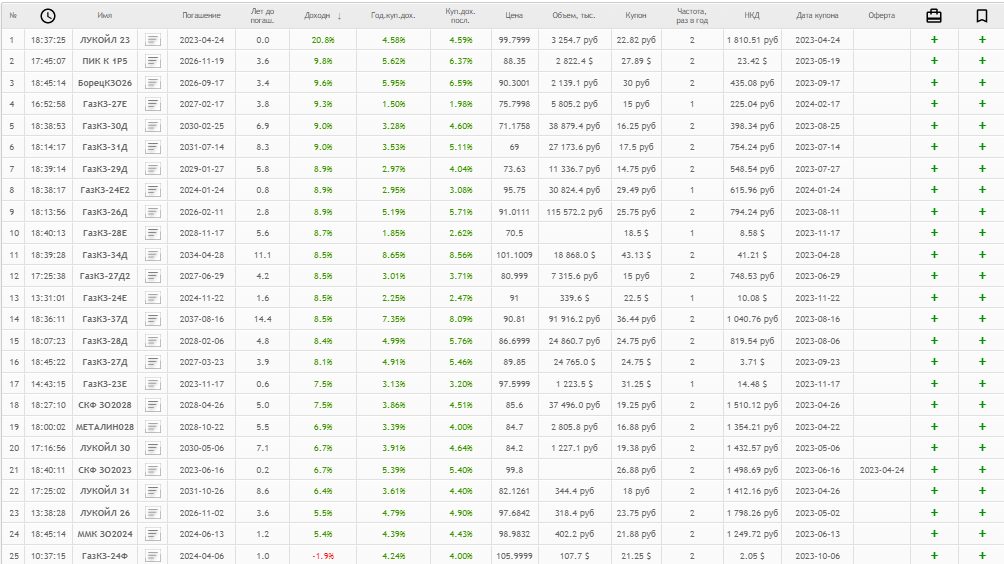Select the ГазК3-27Д bond name
Image resolution: width=1004 pixels, height=564 pixels.
[x=104, y=362]
